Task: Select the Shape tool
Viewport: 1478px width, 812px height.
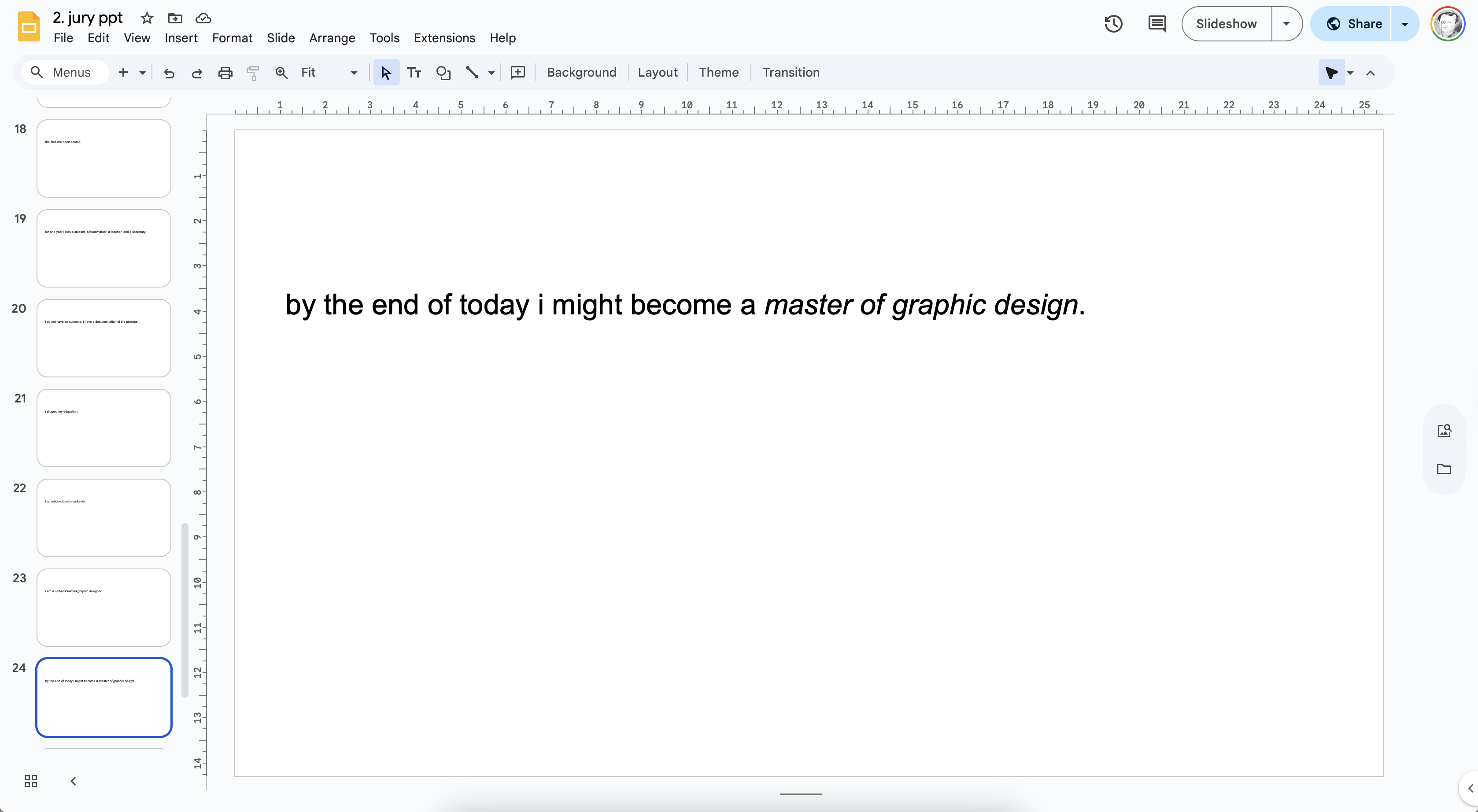Action: (x=443, y=72)
